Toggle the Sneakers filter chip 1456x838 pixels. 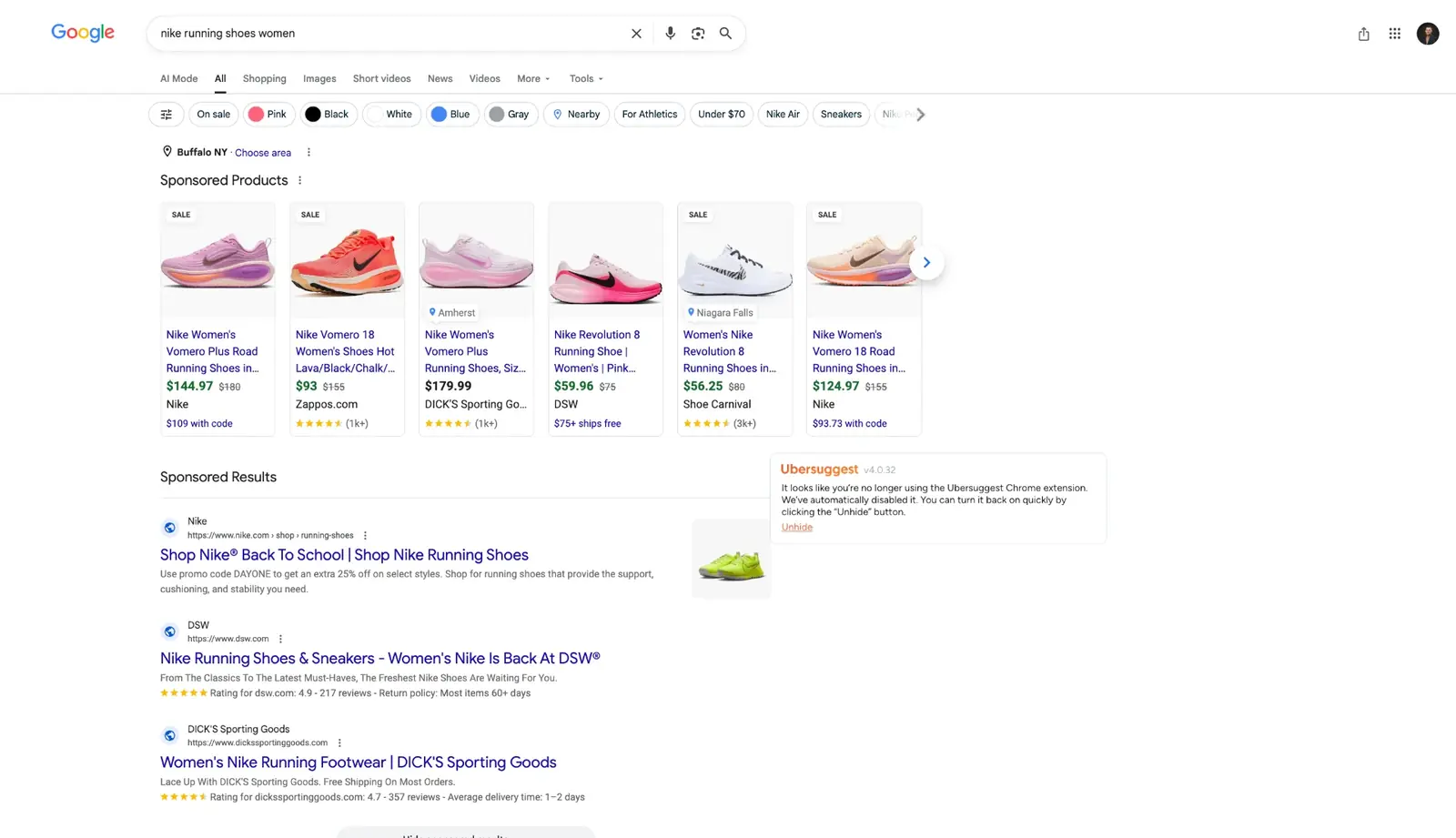point(841,115)
